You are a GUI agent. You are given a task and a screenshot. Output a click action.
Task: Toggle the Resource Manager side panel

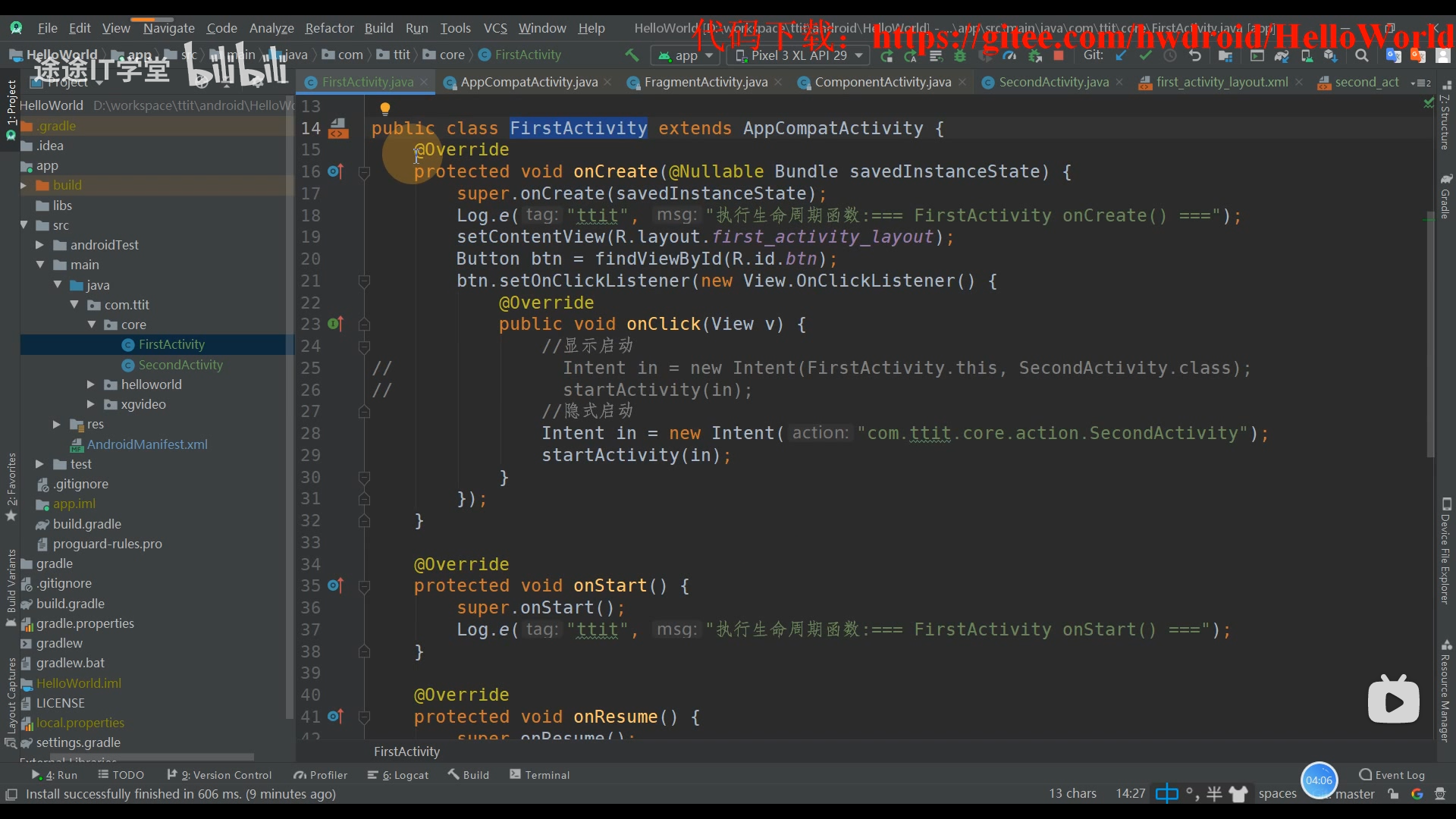(1445, 690)
